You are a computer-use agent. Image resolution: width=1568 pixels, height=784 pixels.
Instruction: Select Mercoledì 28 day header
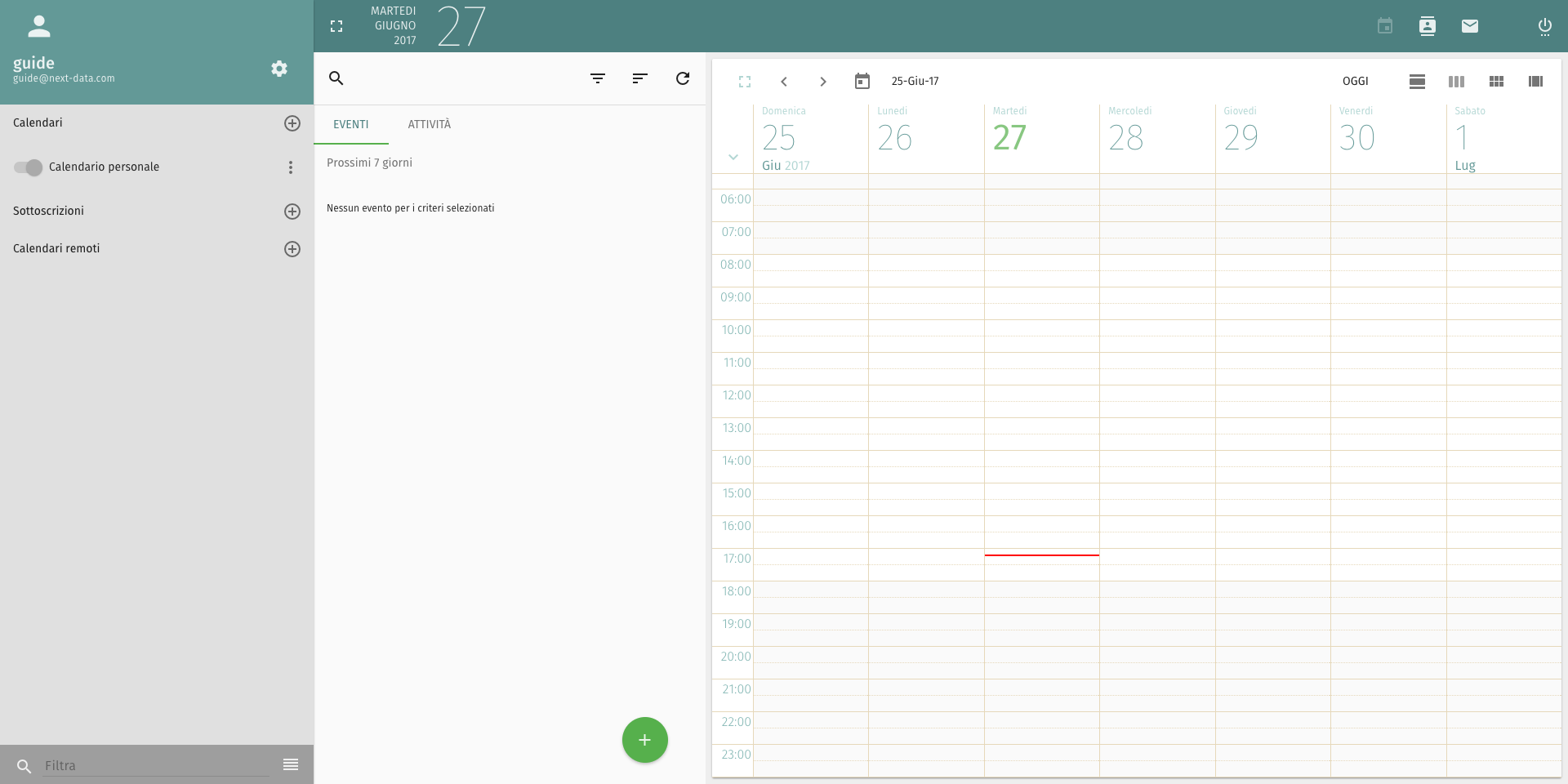point(1157,139)
